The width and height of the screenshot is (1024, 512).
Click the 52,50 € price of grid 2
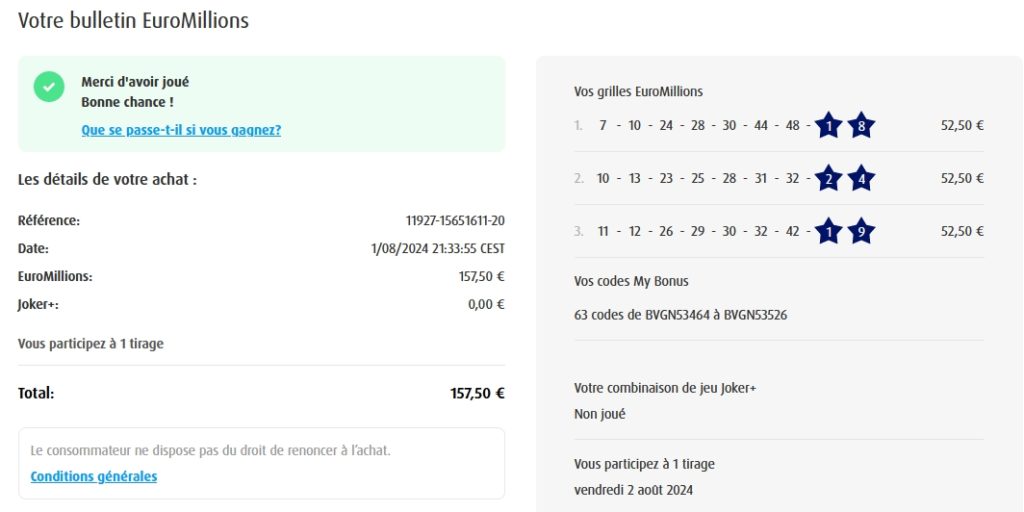(962, 179)
